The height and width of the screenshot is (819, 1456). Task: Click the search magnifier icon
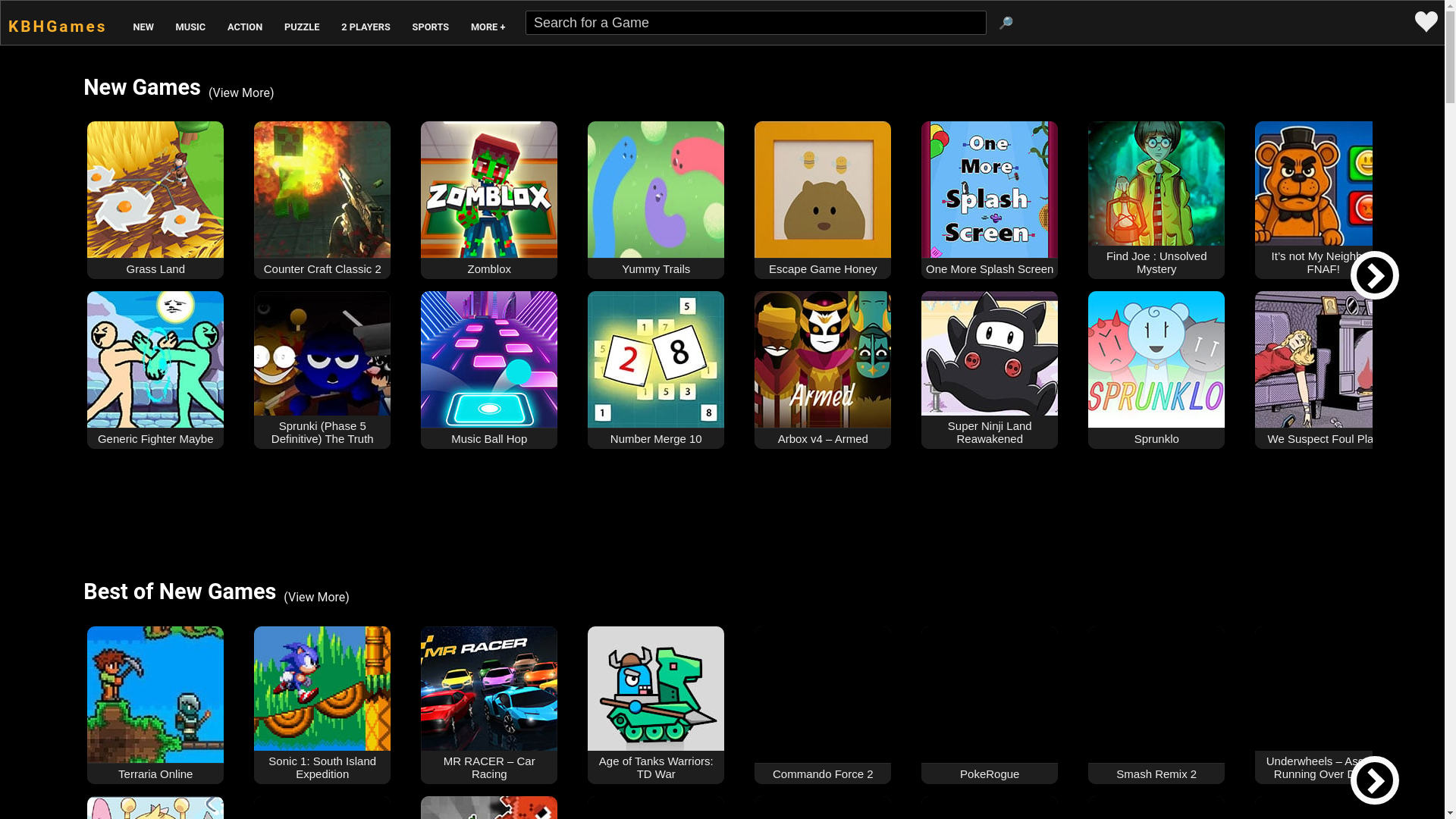1006,24
